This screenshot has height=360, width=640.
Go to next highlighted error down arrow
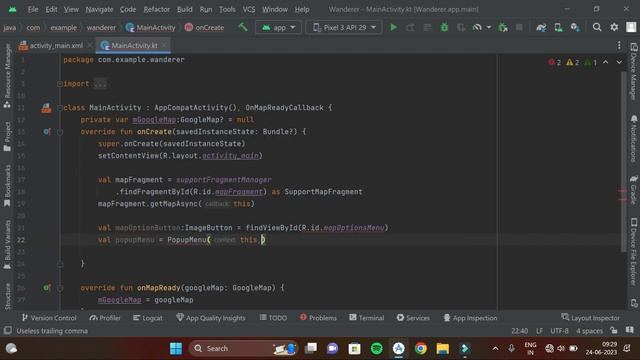click(619, 62)
